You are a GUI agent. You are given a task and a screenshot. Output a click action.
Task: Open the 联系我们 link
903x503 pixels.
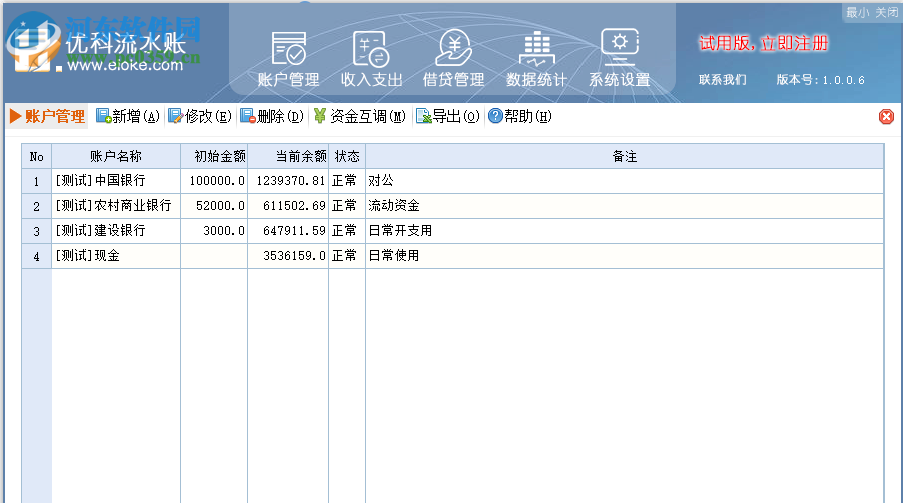(723, 80)
